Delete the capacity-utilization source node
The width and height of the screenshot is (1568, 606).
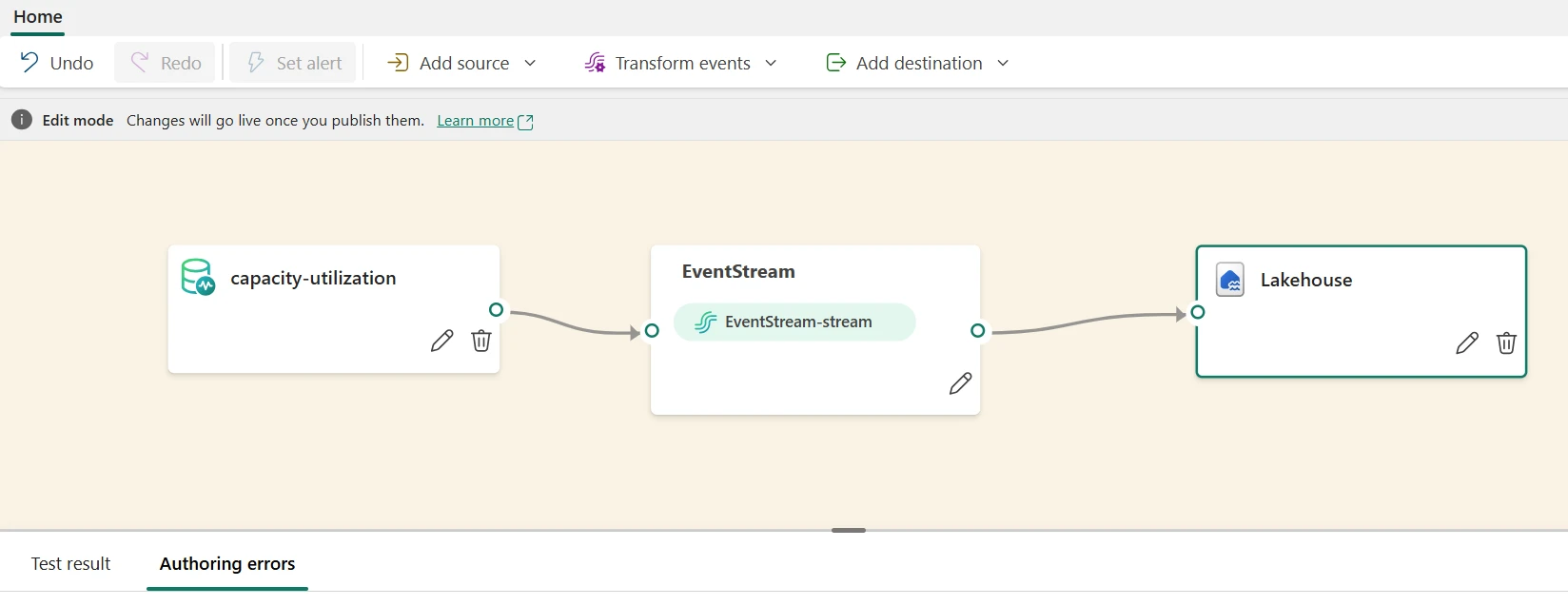coord(481,341)
